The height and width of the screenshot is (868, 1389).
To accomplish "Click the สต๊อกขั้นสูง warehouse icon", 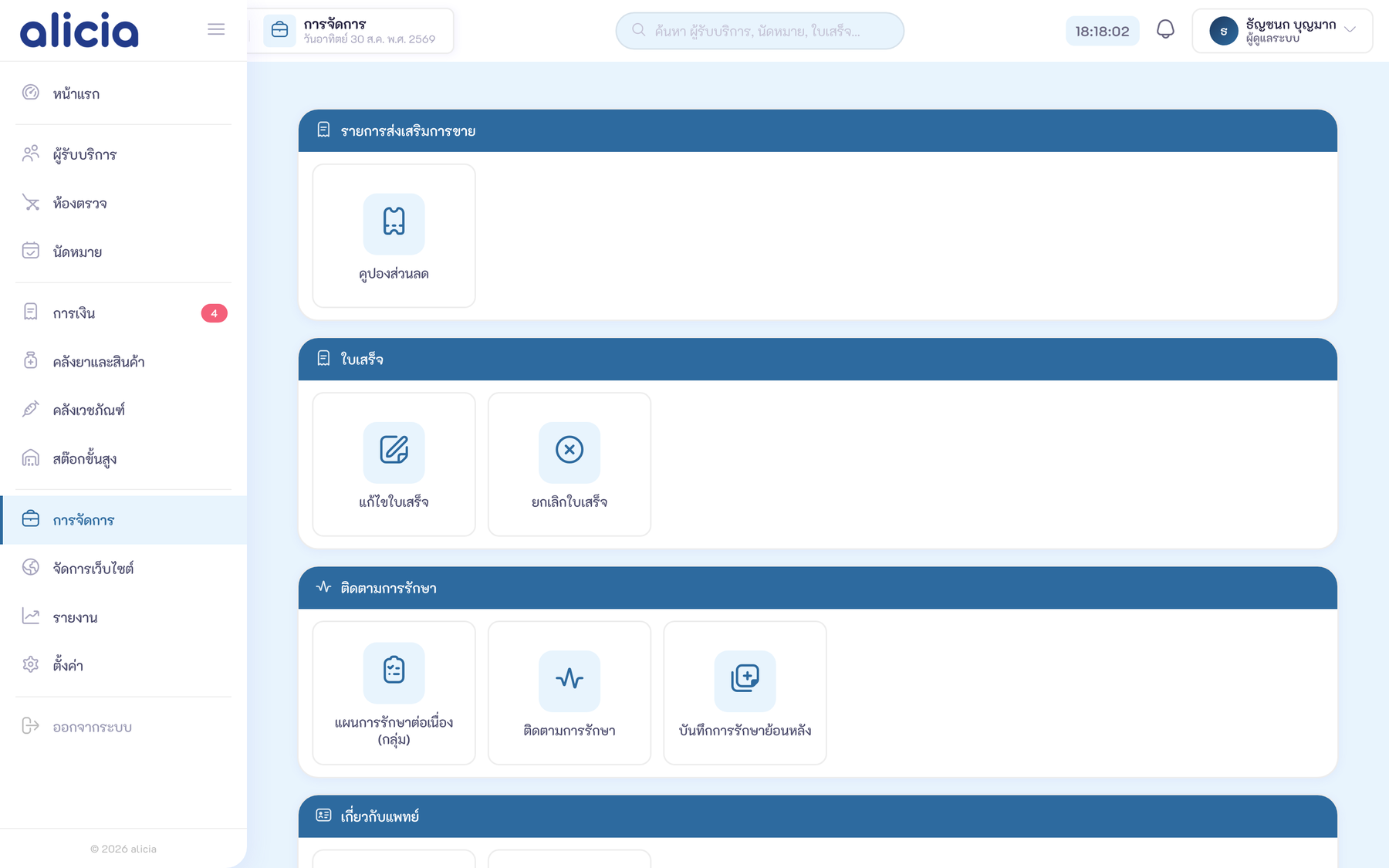I will pyautogui.click(x=31, y=458).
